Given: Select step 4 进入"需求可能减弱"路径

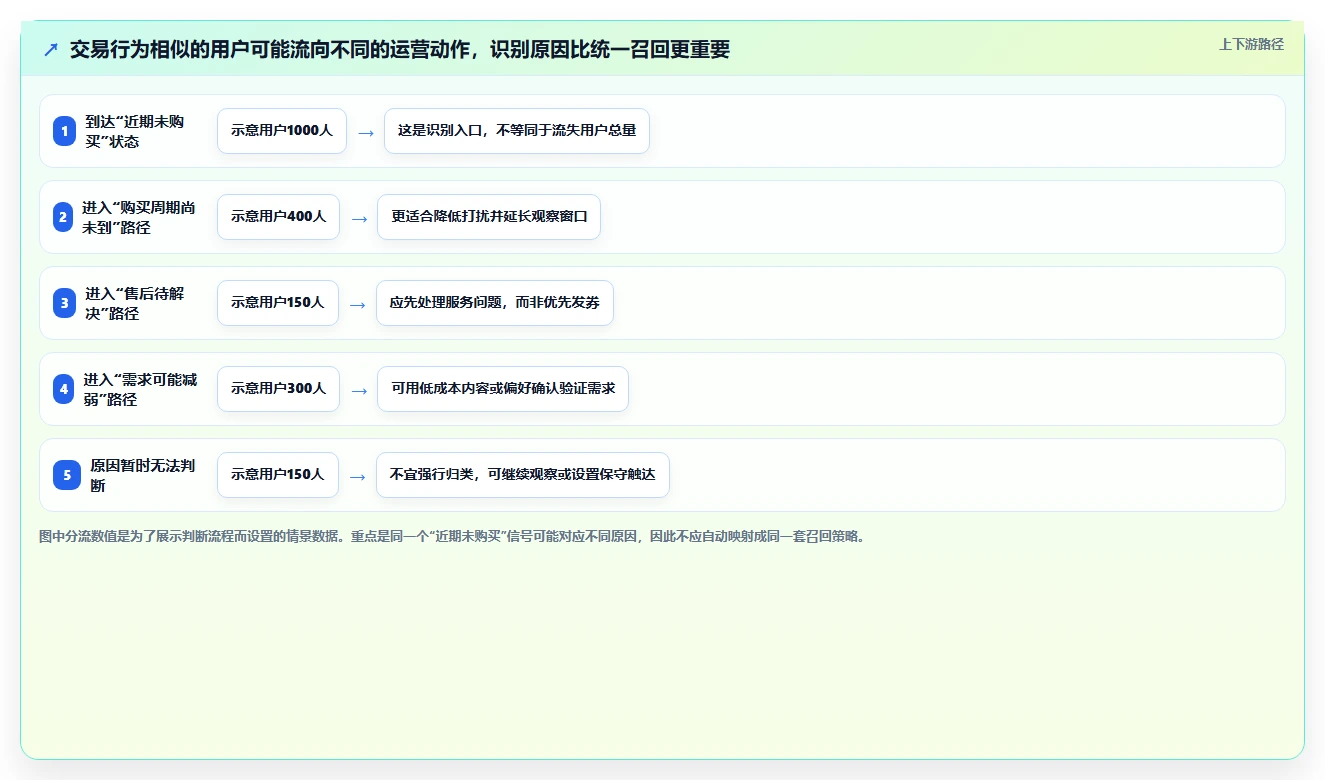Looking at the screenshot, I should pyautogui.click(x=662, y=389).
